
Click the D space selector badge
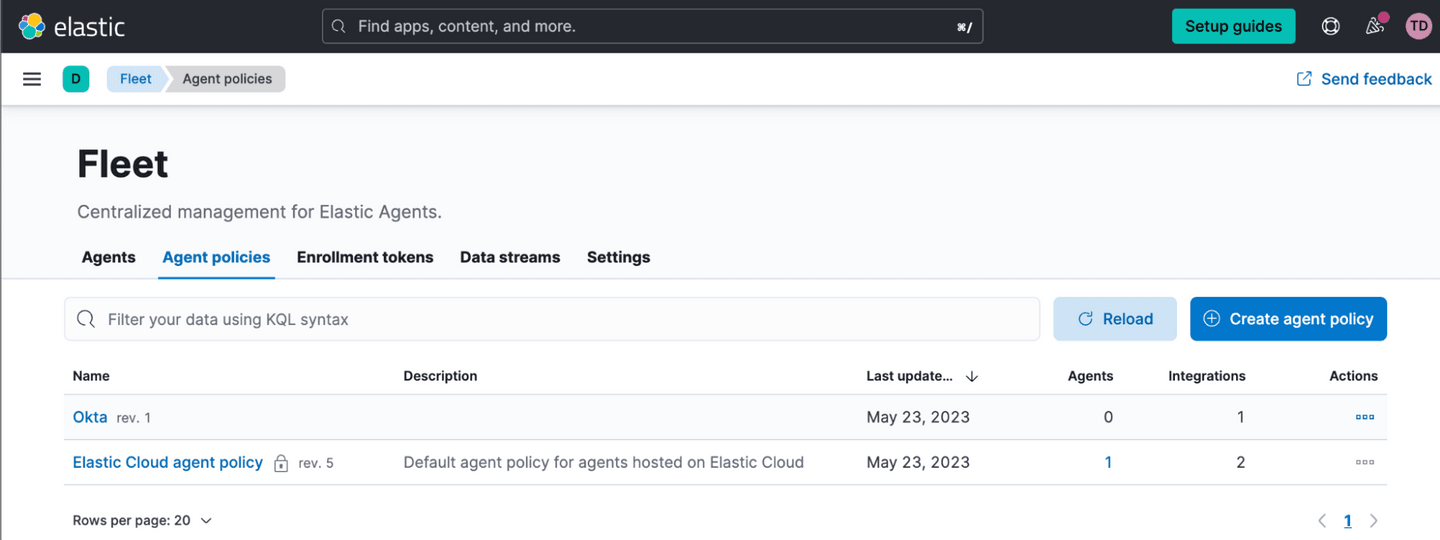pyautogui.click(x=76, y=79)
